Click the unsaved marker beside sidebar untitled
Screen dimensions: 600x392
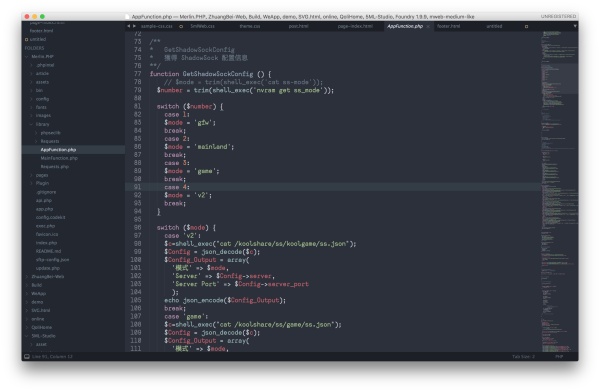[x=26, y=39]
